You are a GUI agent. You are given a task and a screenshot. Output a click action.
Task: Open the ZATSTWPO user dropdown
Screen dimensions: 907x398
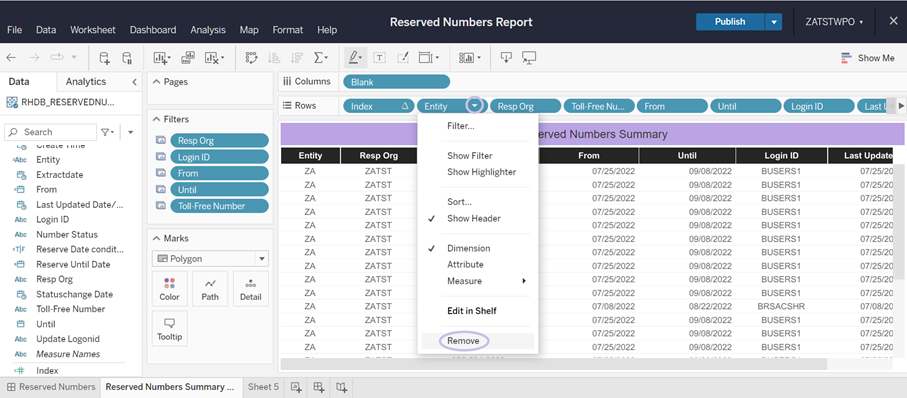[x=834, y=22]
